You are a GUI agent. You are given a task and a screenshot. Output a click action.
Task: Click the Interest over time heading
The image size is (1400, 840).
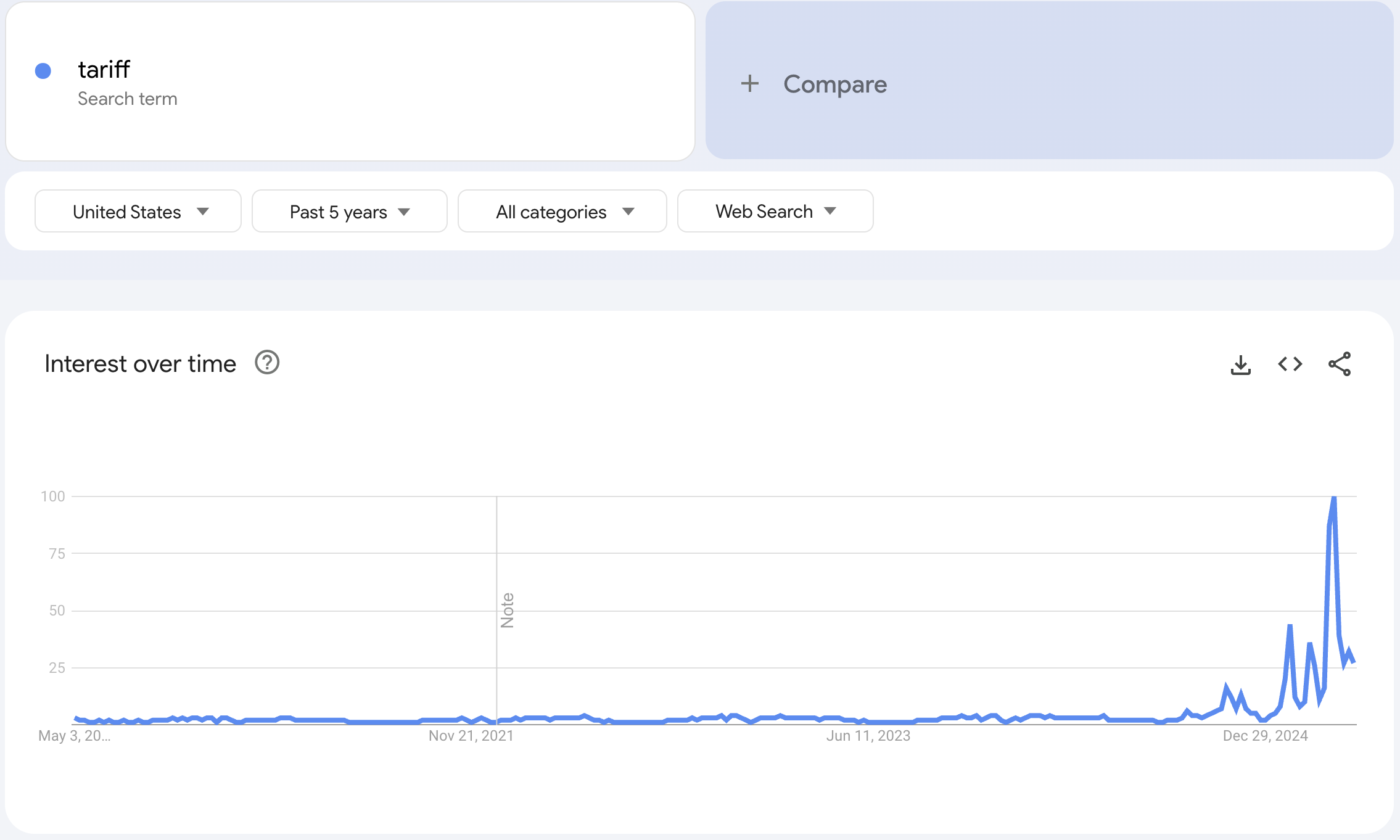pos(140,364)
